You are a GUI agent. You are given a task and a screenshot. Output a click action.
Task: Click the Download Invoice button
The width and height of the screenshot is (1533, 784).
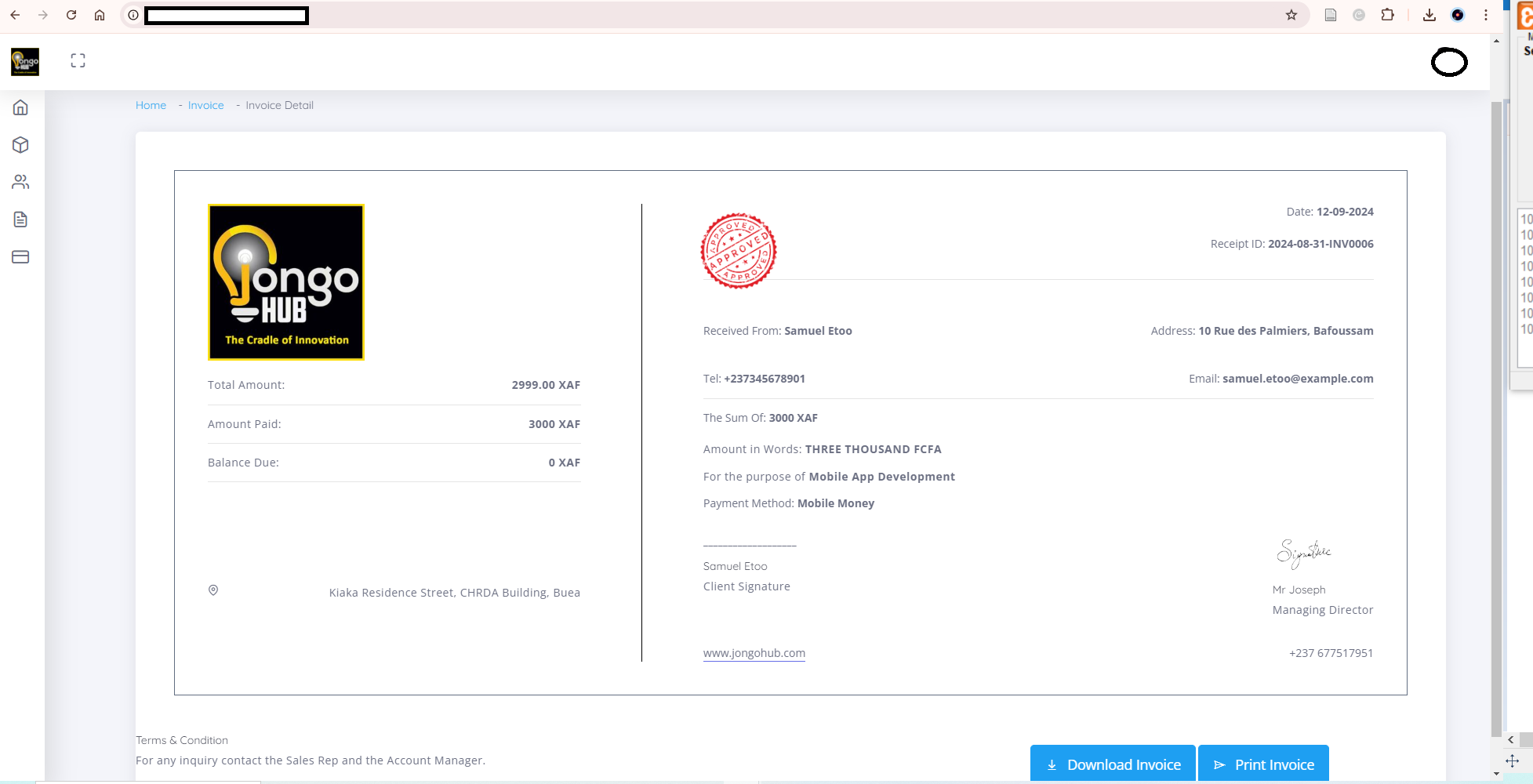coord(1112,764)
